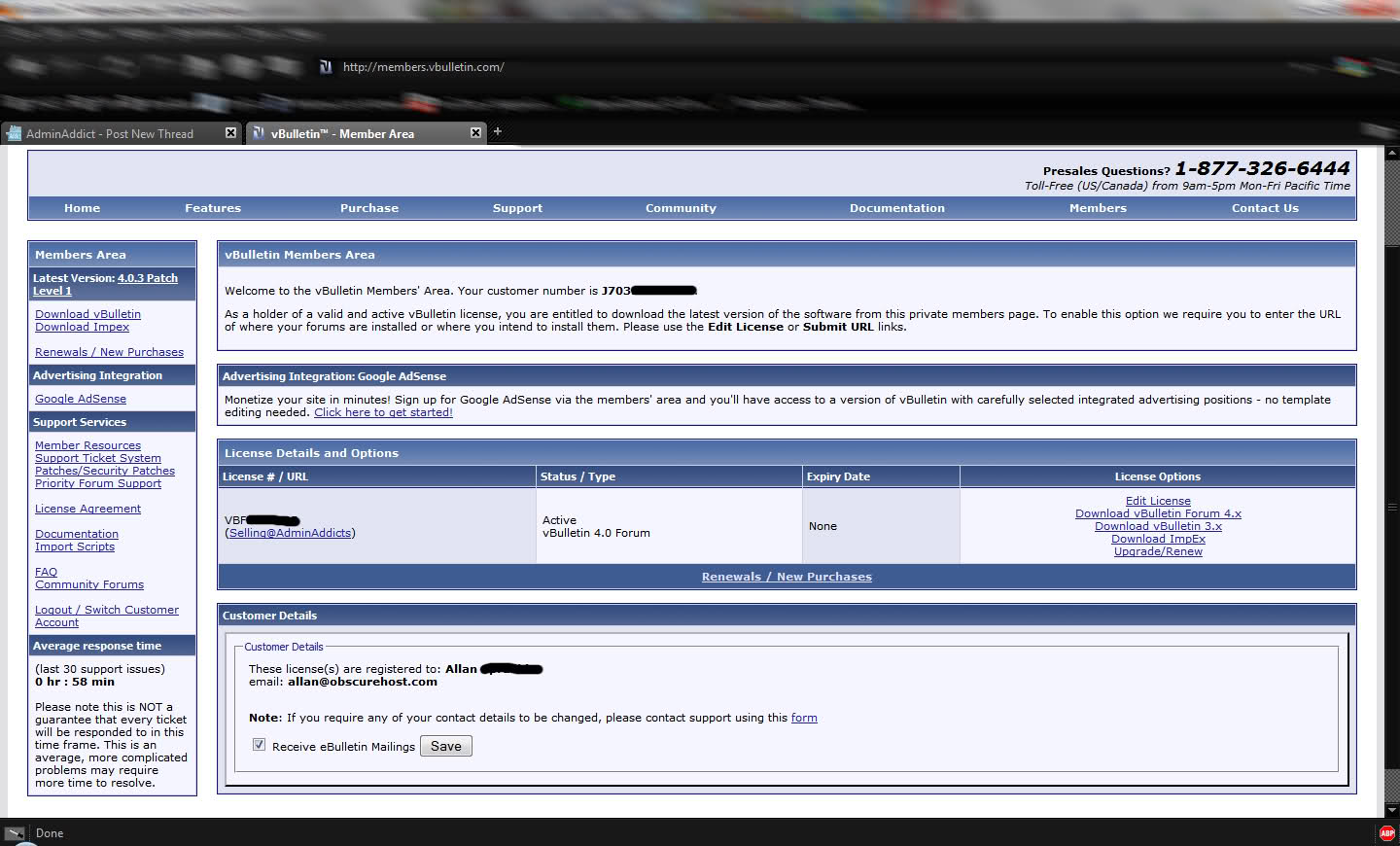The height and width of the screenshot is (846, 1400).
Task: Click Download vBulletin Forum 4.x link
Action: tap(1158, 513)
